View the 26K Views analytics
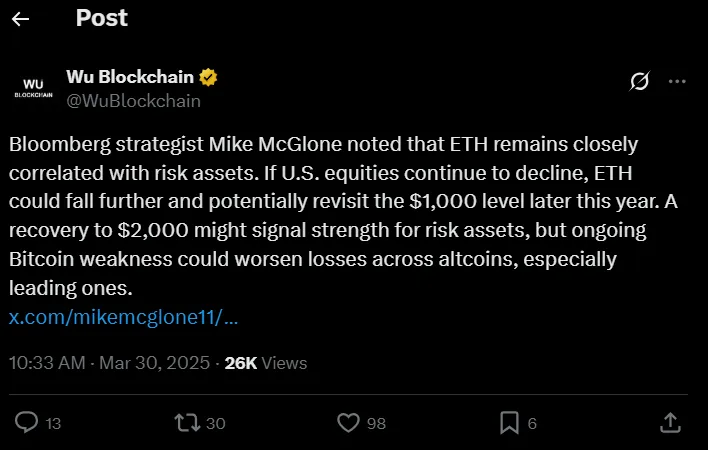This screenshot has height=450, width=708. click(x=266, y=363)
